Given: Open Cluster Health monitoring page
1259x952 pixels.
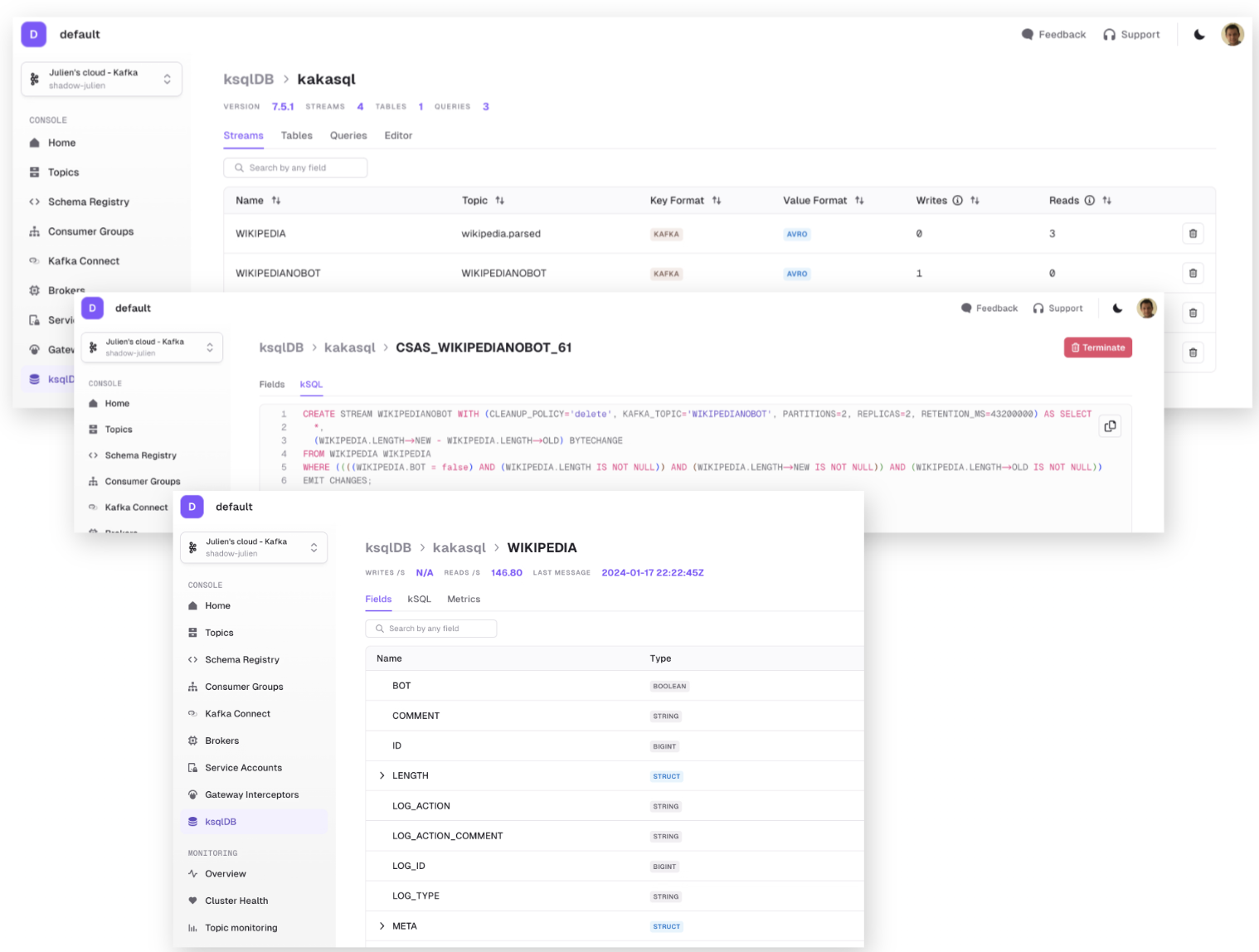Looking at the screenshot, I should (x=254, y=901).
